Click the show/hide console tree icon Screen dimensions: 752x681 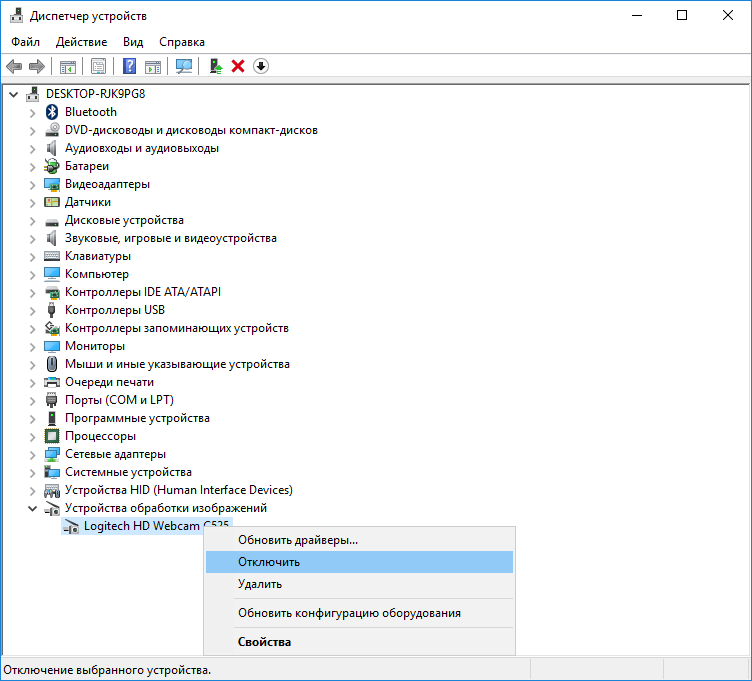68,66
